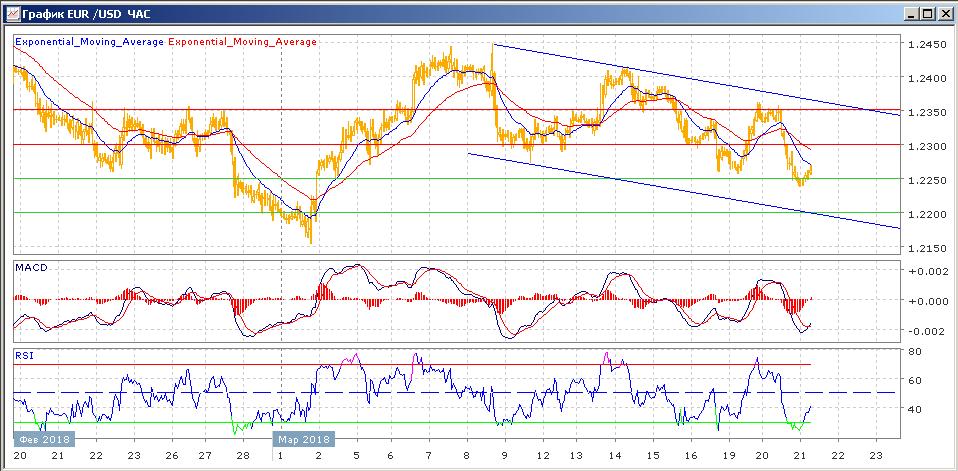Click the chart icon in the title bar
The image size is (958, 471).
(11, 13)
